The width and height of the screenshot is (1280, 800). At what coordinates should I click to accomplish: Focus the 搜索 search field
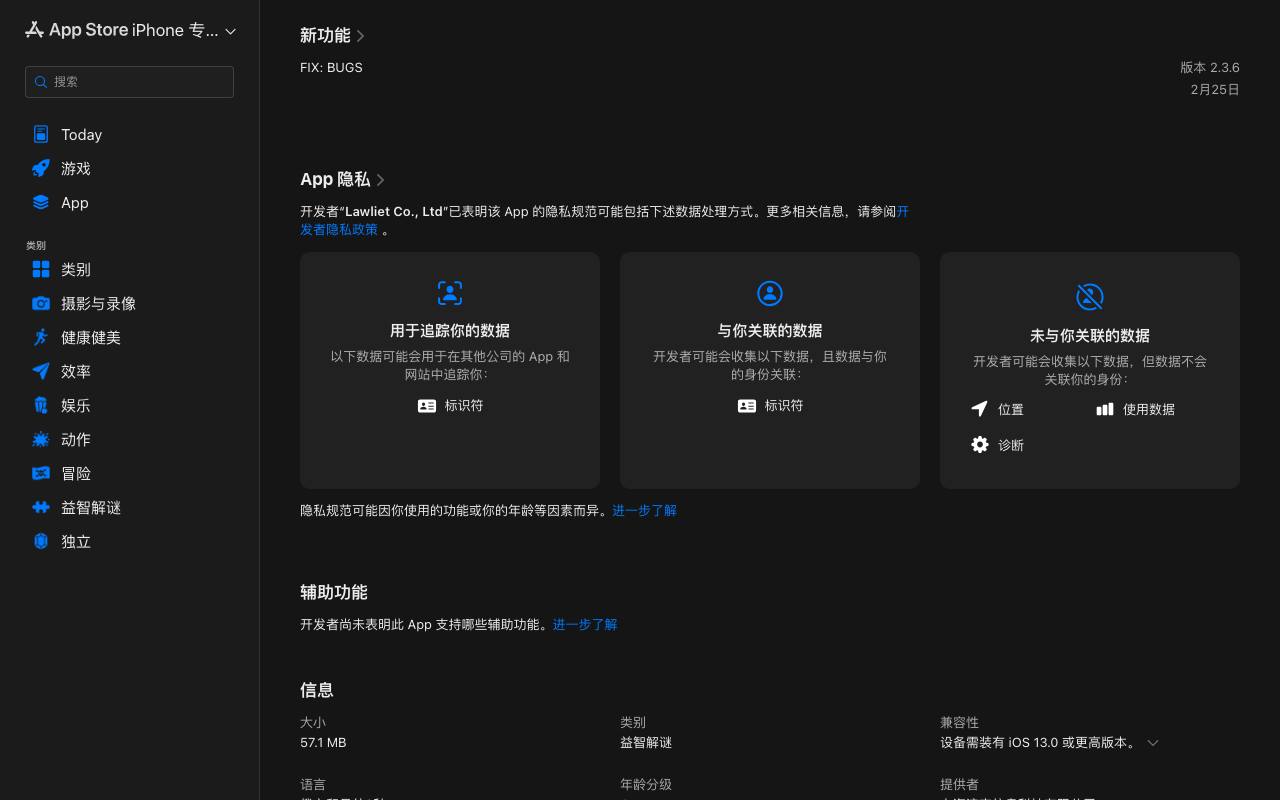[129, 82]
